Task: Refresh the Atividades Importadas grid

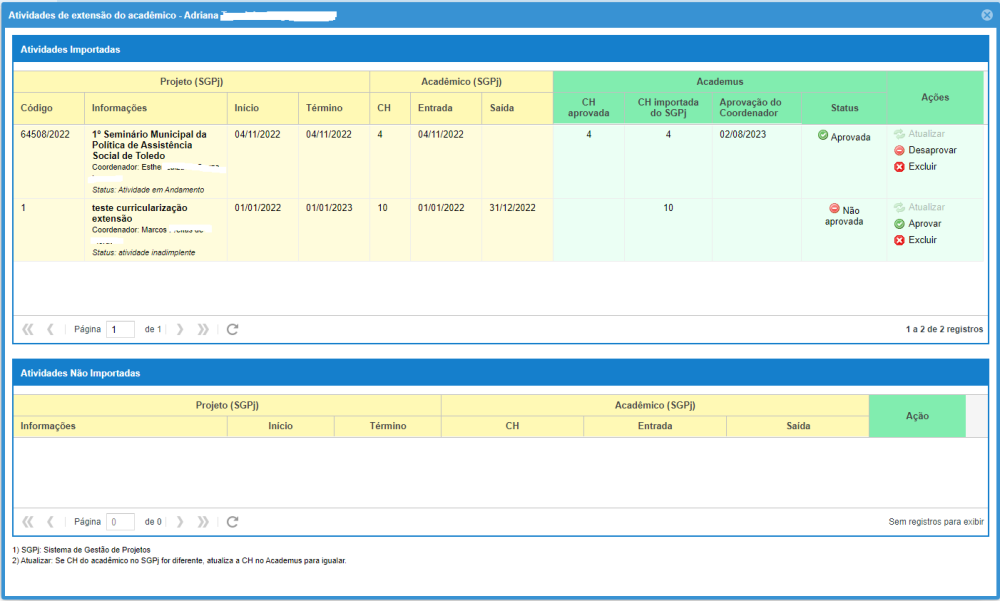Action: 232,329
